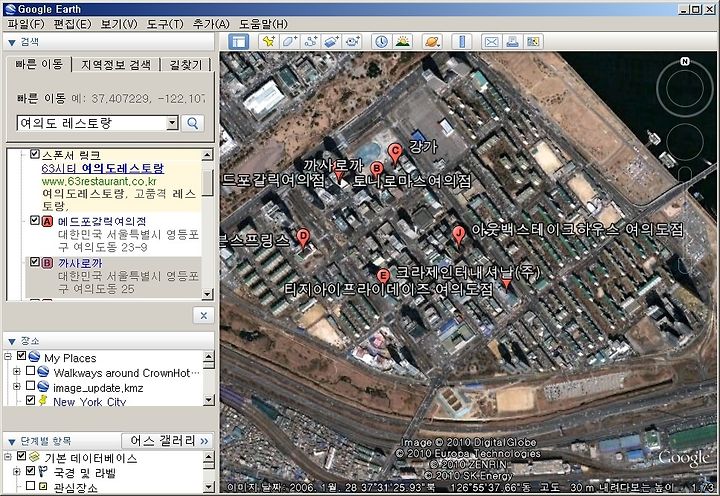720x496 pixels.
Task: Collapse the 검색 panel triangle
Action: point(12,43)
